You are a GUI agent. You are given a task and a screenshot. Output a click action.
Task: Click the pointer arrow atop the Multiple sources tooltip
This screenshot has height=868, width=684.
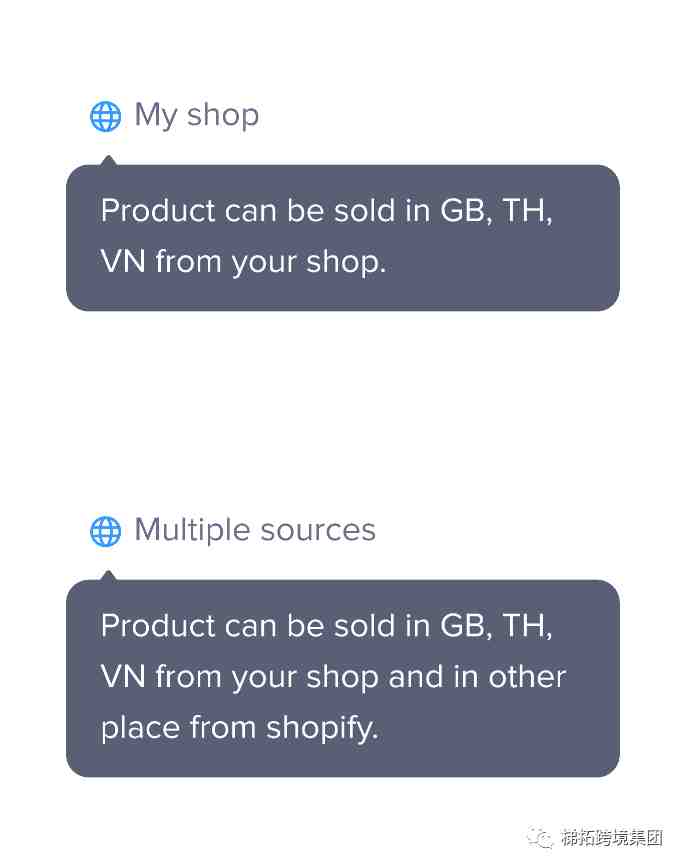[x=108, y=576]
